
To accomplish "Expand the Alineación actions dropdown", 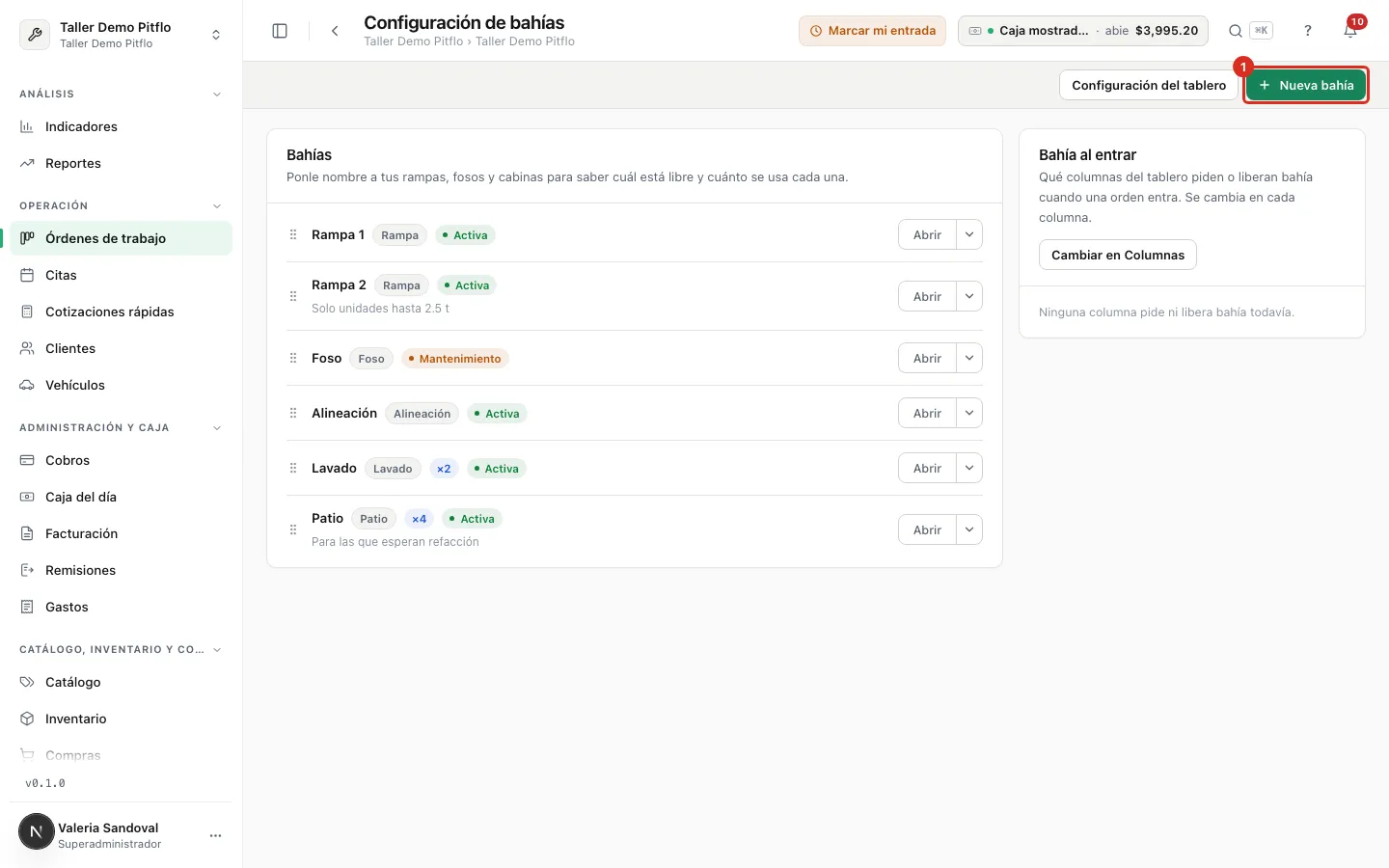I will click(969, 413).
